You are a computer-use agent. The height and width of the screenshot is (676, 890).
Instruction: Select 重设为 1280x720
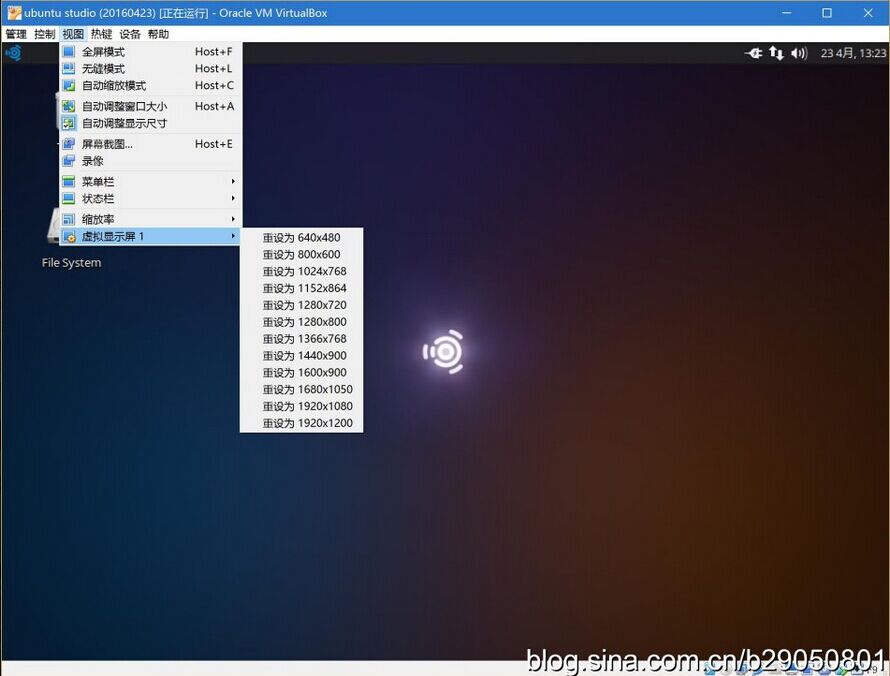[x=301, y=305]
